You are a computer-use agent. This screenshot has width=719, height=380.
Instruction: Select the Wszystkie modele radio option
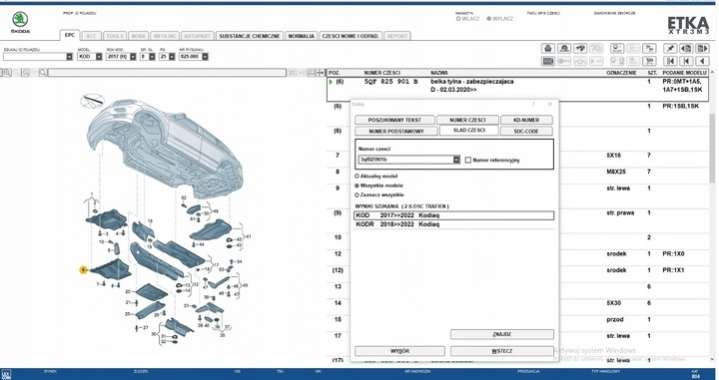(357, 186)
